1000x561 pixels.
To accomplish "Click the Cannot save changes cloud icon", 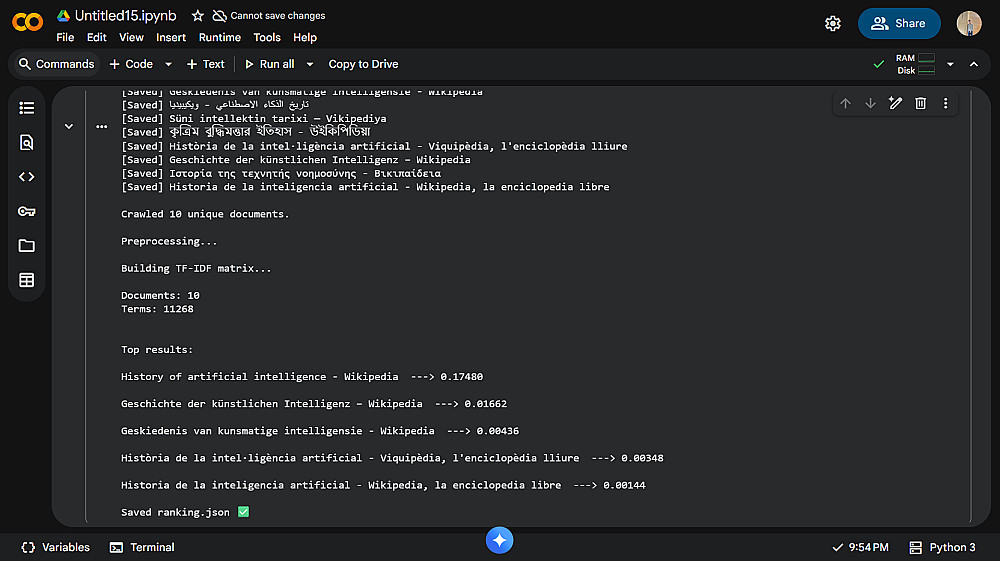I will coord(219,16).
